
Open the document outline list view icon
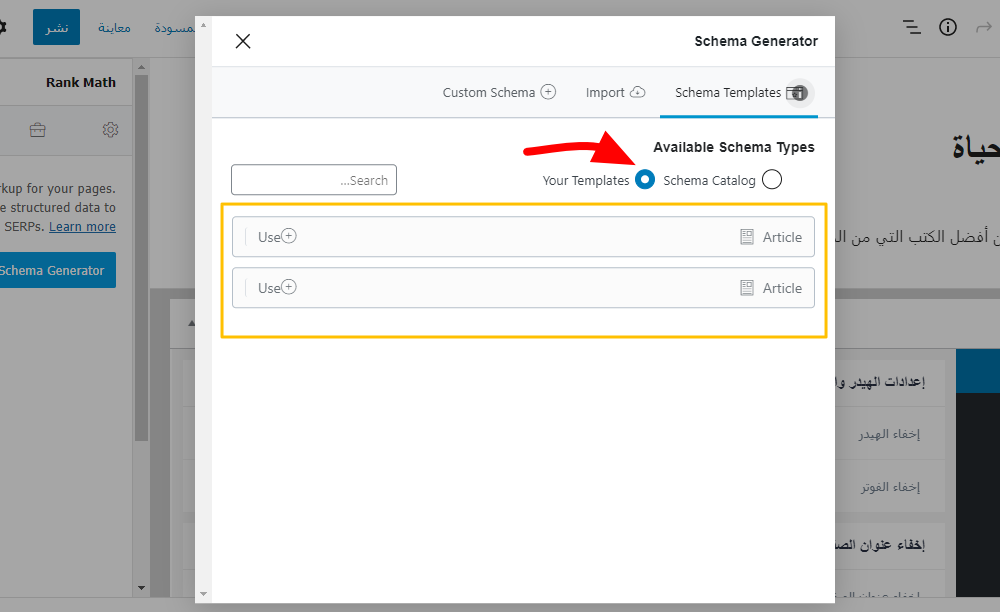pyautogui.click(x=911, y=27)
